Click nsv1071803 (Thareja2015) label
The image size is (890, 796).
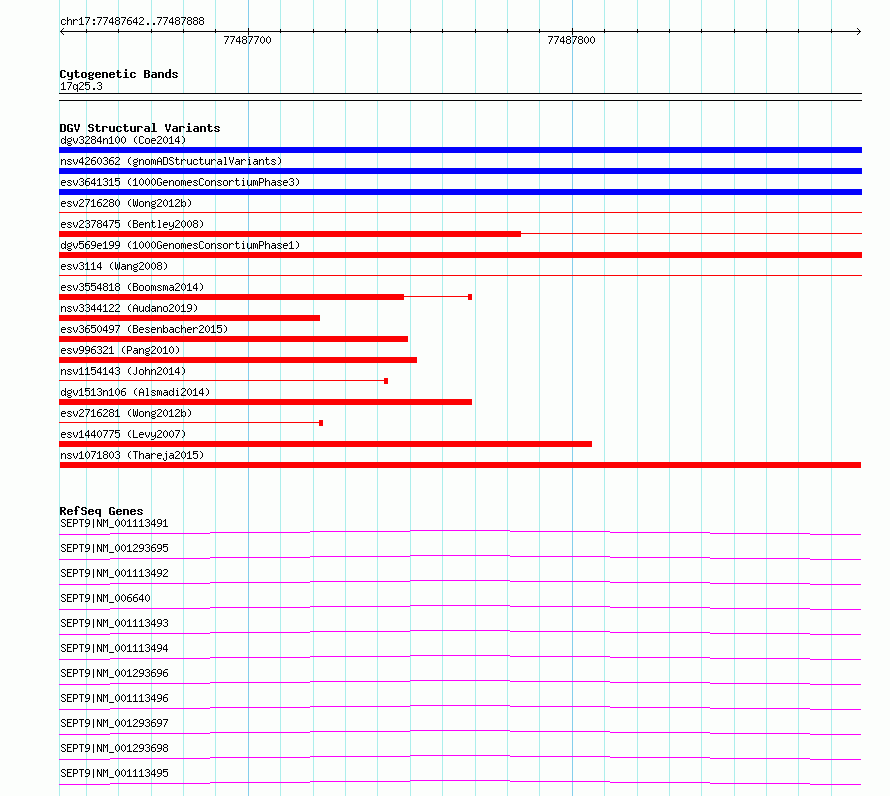coord(132,455)
